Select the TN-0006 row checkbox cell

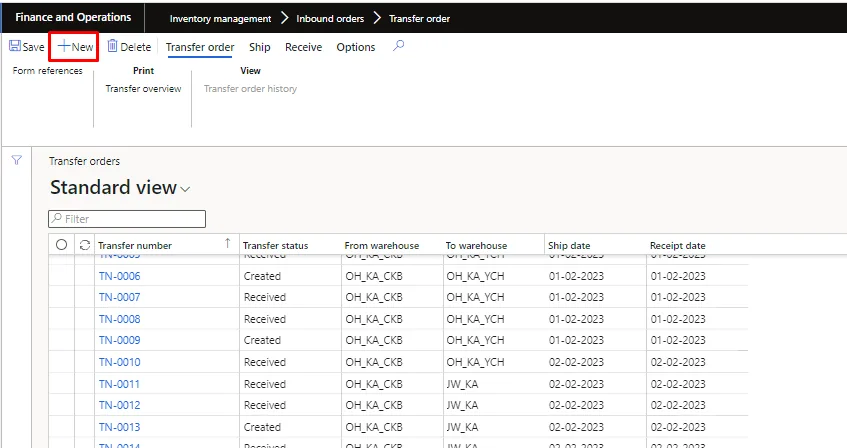click(x=62, y=276)
